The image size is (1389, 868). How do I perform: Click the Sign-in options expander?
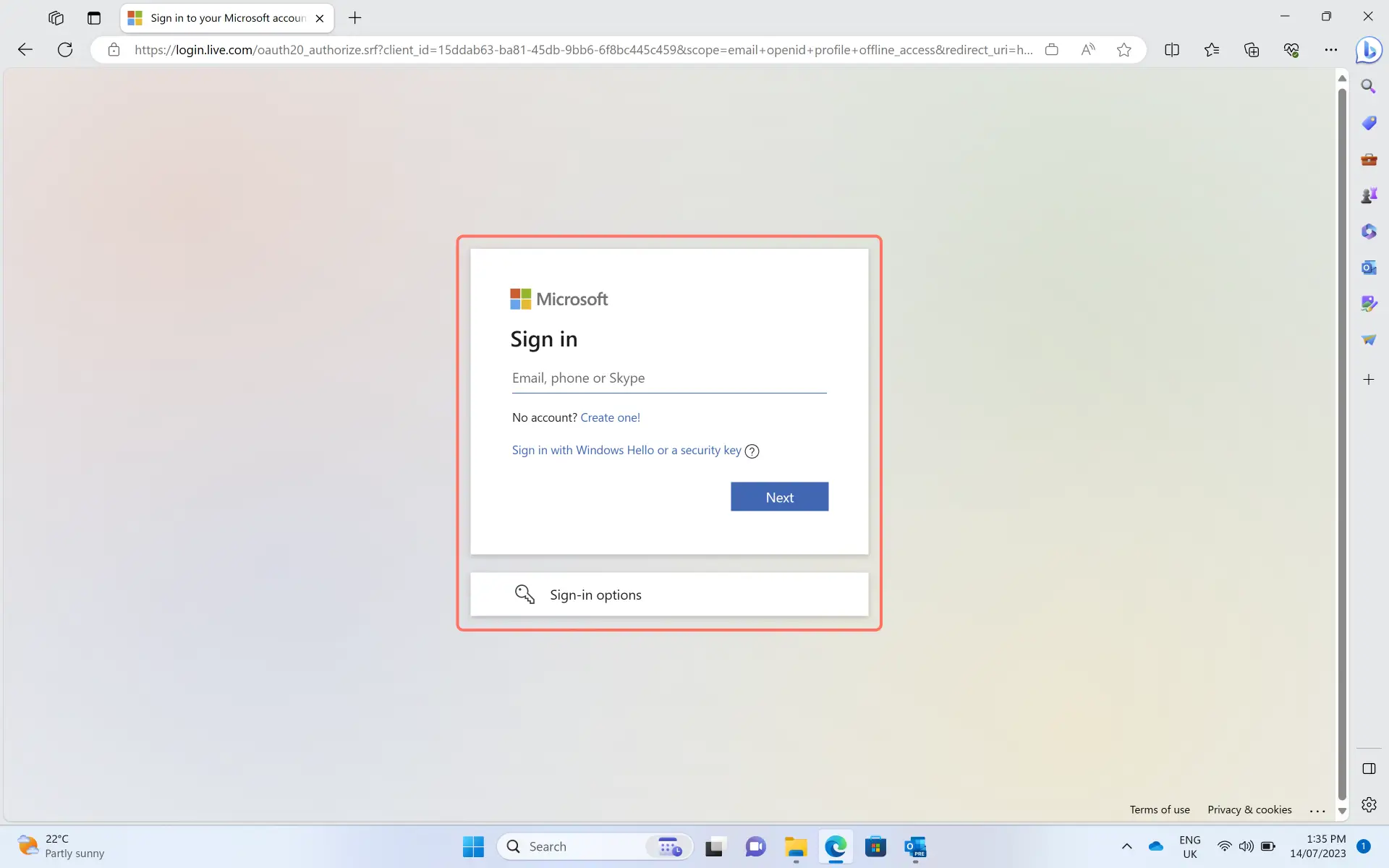[x=670, y=594]
